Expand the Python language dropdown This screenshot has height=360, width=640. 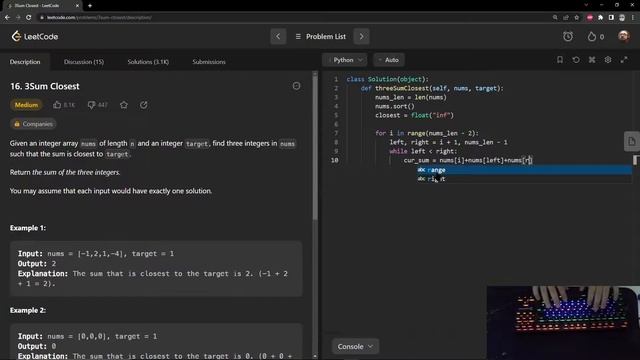tap(344, 60)
